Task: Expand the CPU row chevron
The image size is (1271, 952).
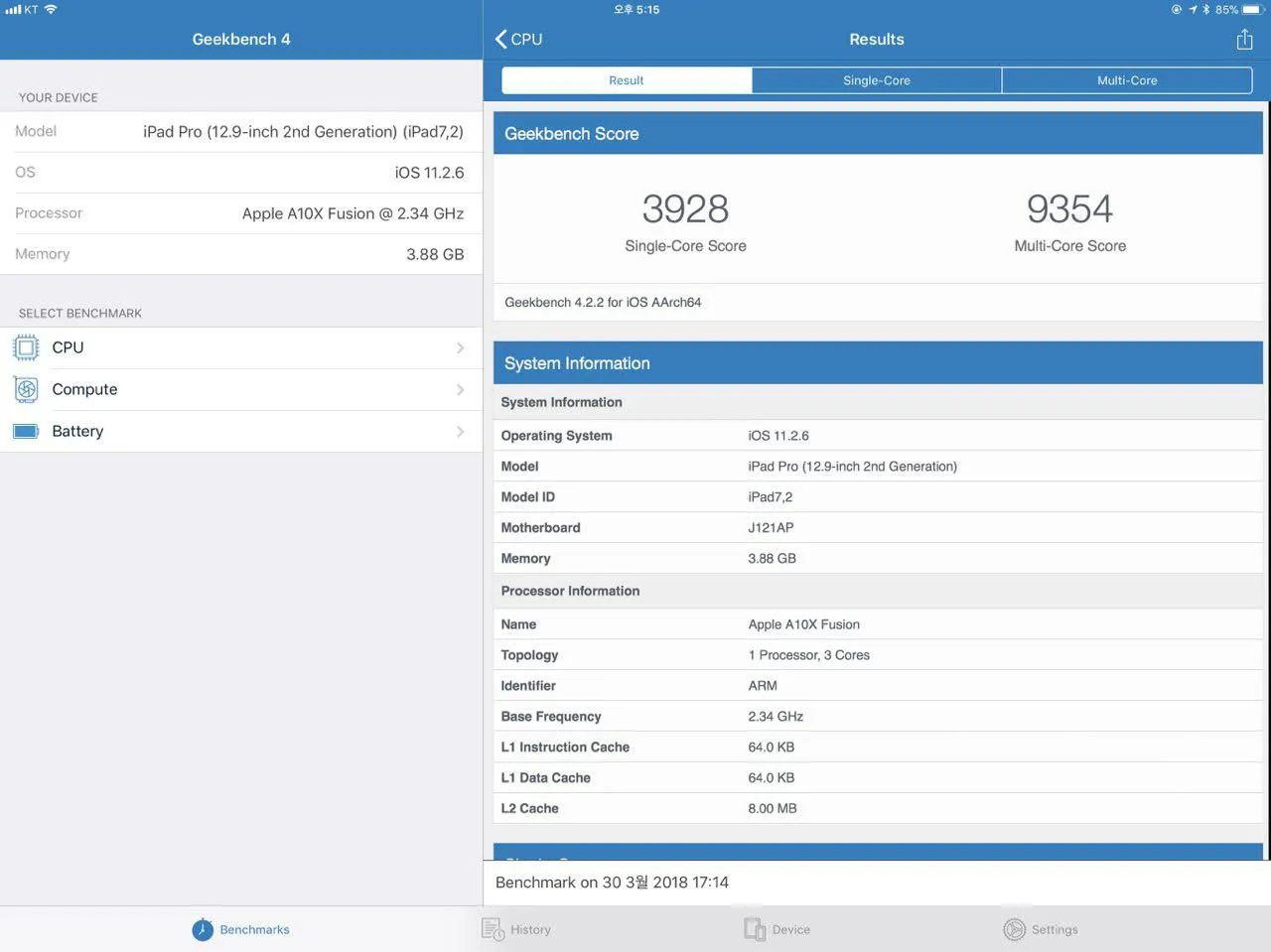Action: 460,348
